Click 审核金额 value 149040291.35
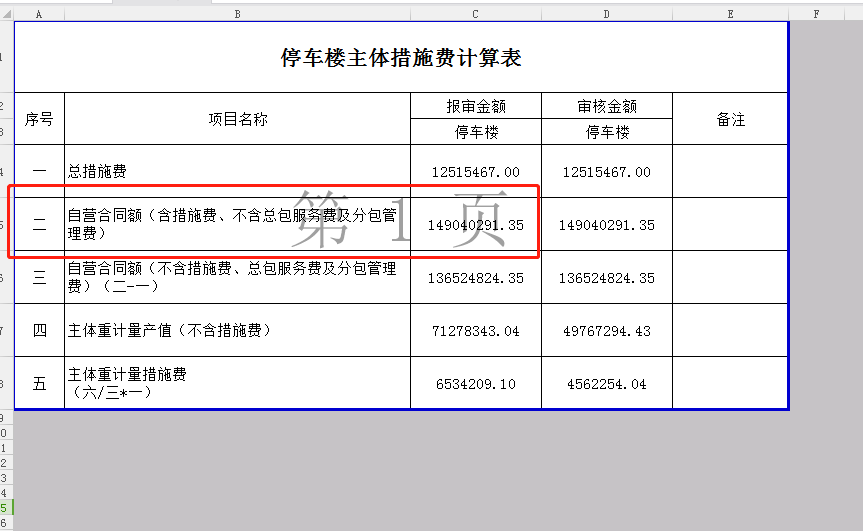 (x=607, y=224)
